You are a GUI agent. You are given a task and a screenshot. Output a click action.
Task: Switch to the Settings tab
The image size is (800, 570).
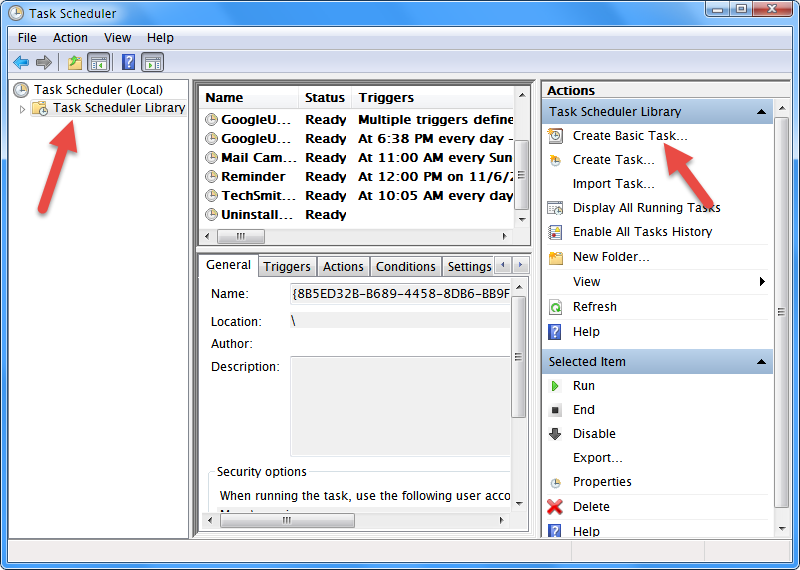coord(469,266)
